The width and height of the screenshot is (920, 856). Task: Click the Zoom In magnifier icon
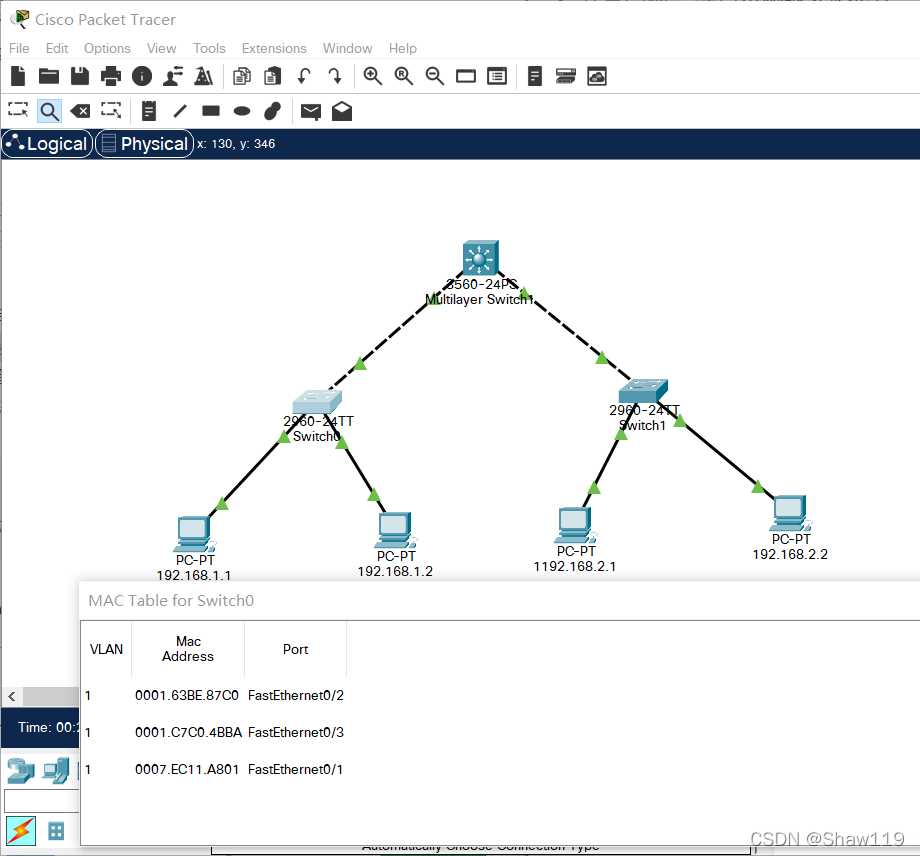373,76
